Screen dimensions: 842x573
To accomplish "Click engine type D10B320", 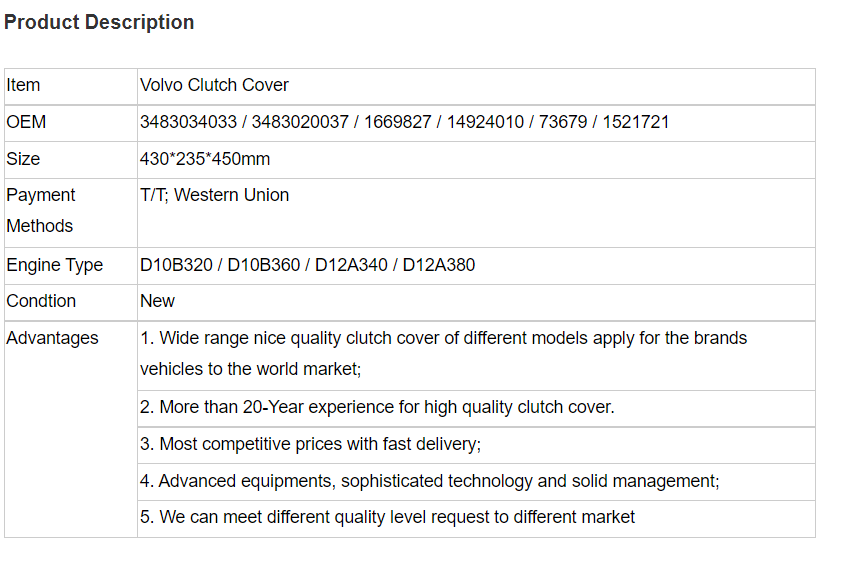I will (x=176, y=265).
